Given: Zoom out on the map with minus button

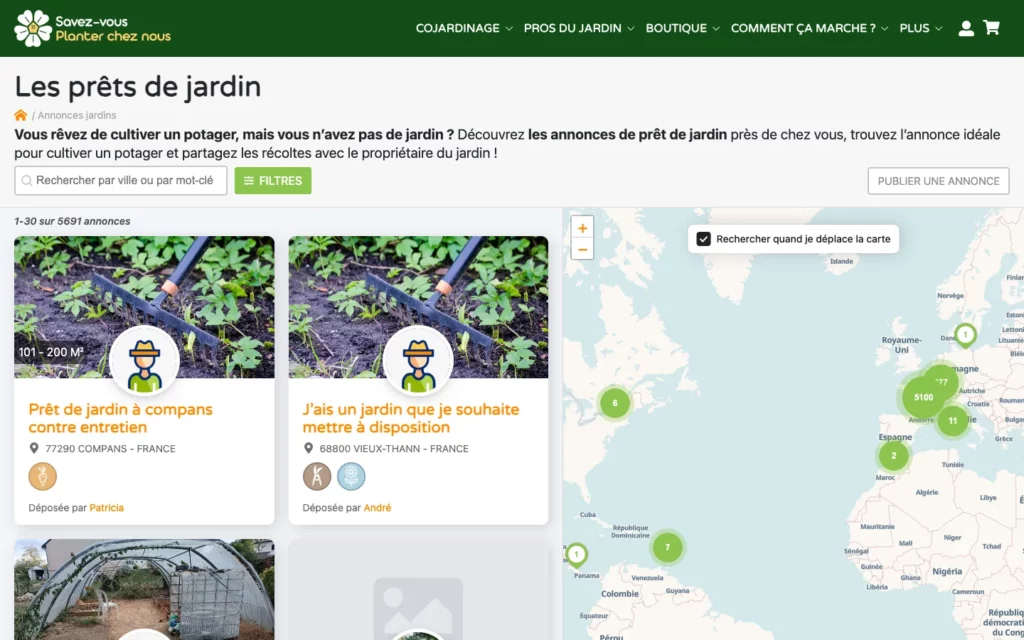Looking at the screenshot, I should 583,249.
